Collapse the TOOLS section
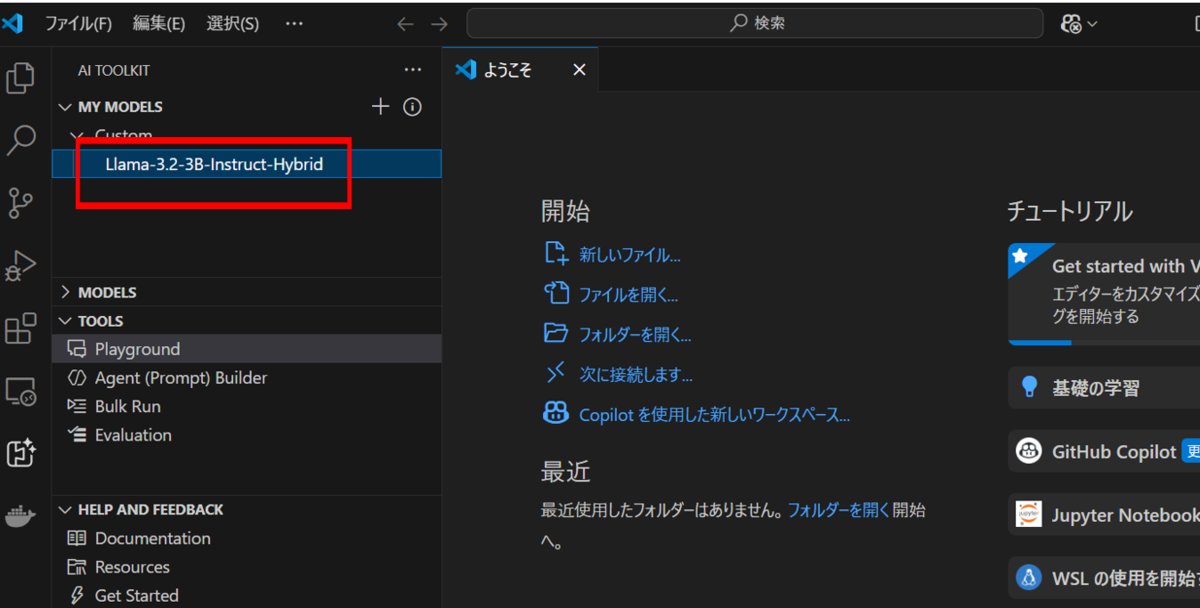Screen dimensions: 1200x608 pos(66,321)
